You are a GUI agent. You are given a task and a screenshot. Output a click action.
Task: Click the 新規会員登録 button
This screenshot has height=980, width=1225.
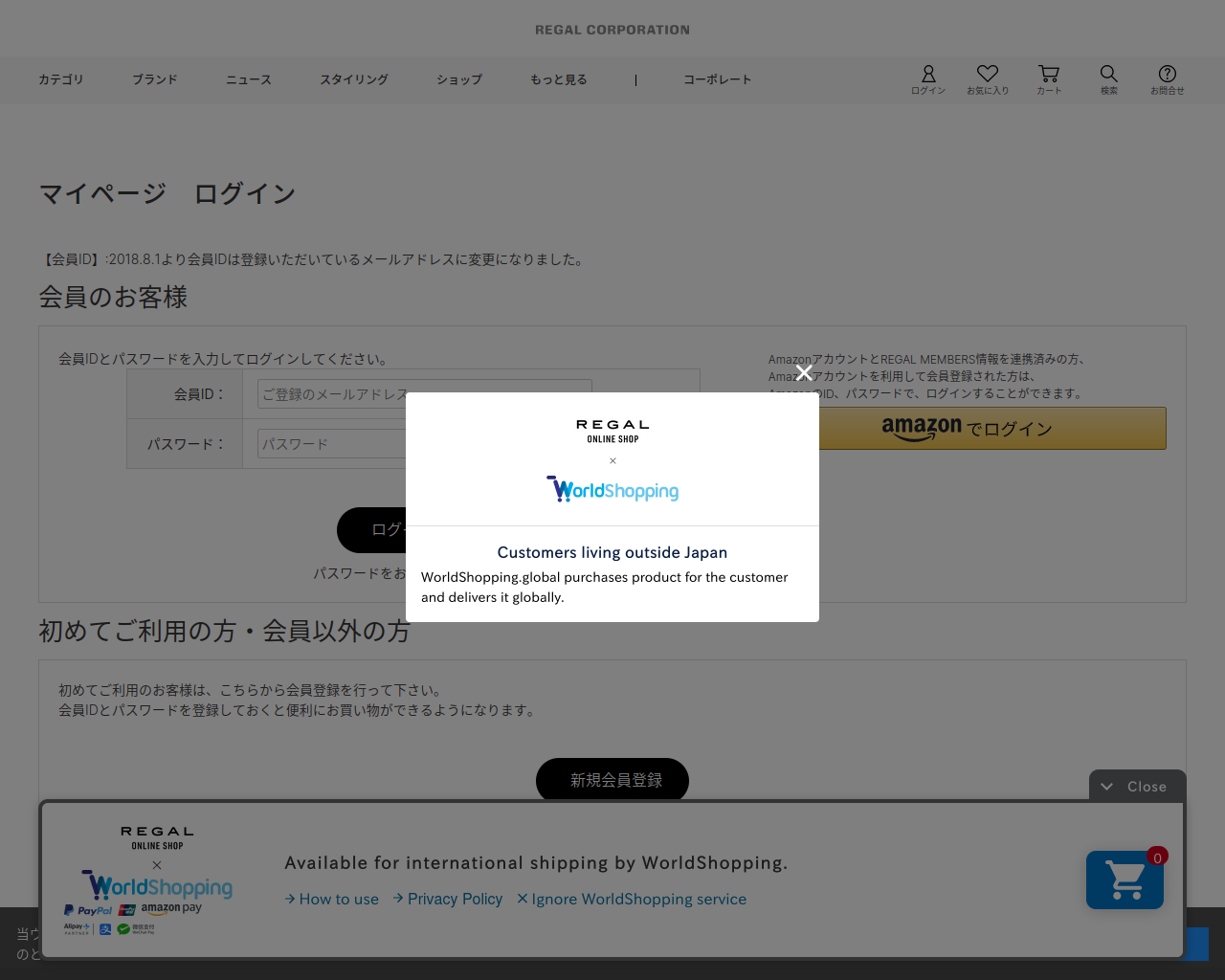pos(612,780)
